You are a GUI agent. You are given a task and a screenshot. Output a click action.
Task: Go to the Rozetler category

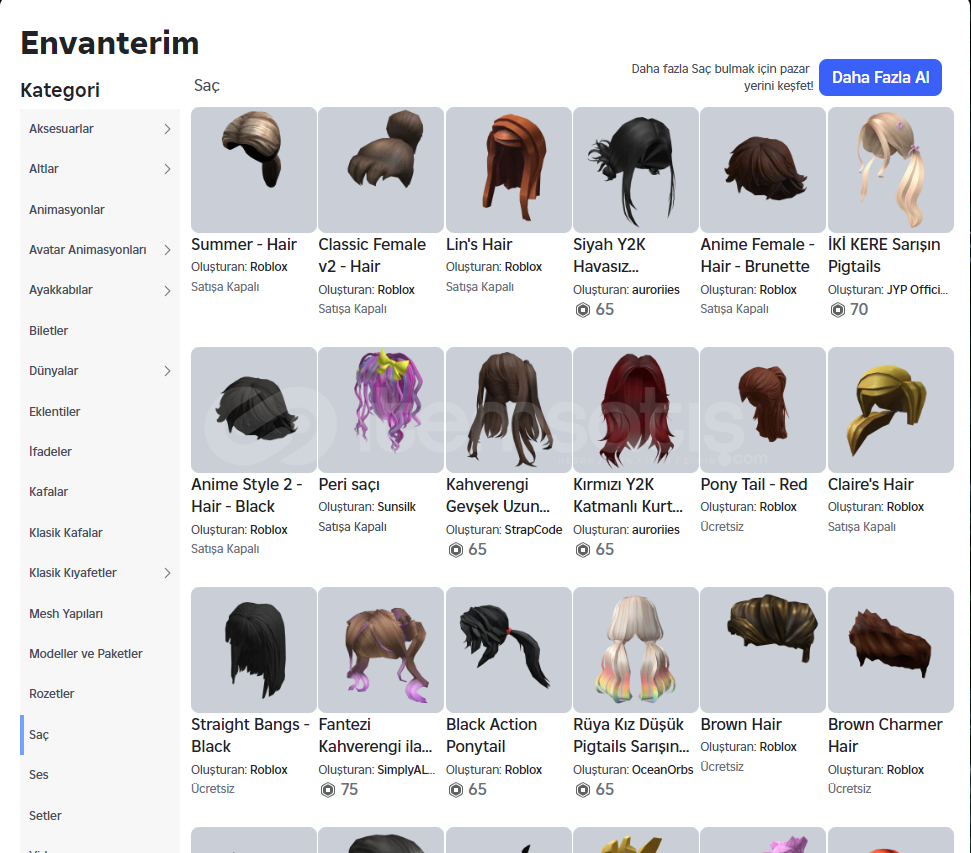click(x=100, y=694)
